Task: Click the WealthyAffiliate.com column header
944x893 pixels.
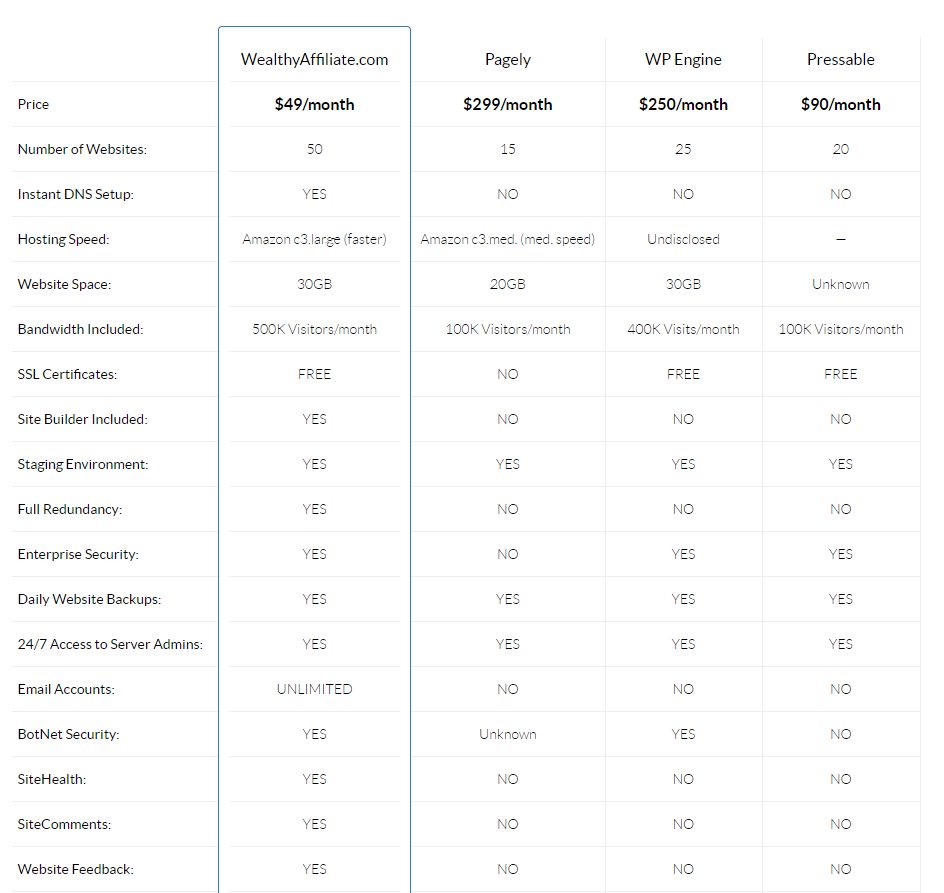Action: coord(314,60)
